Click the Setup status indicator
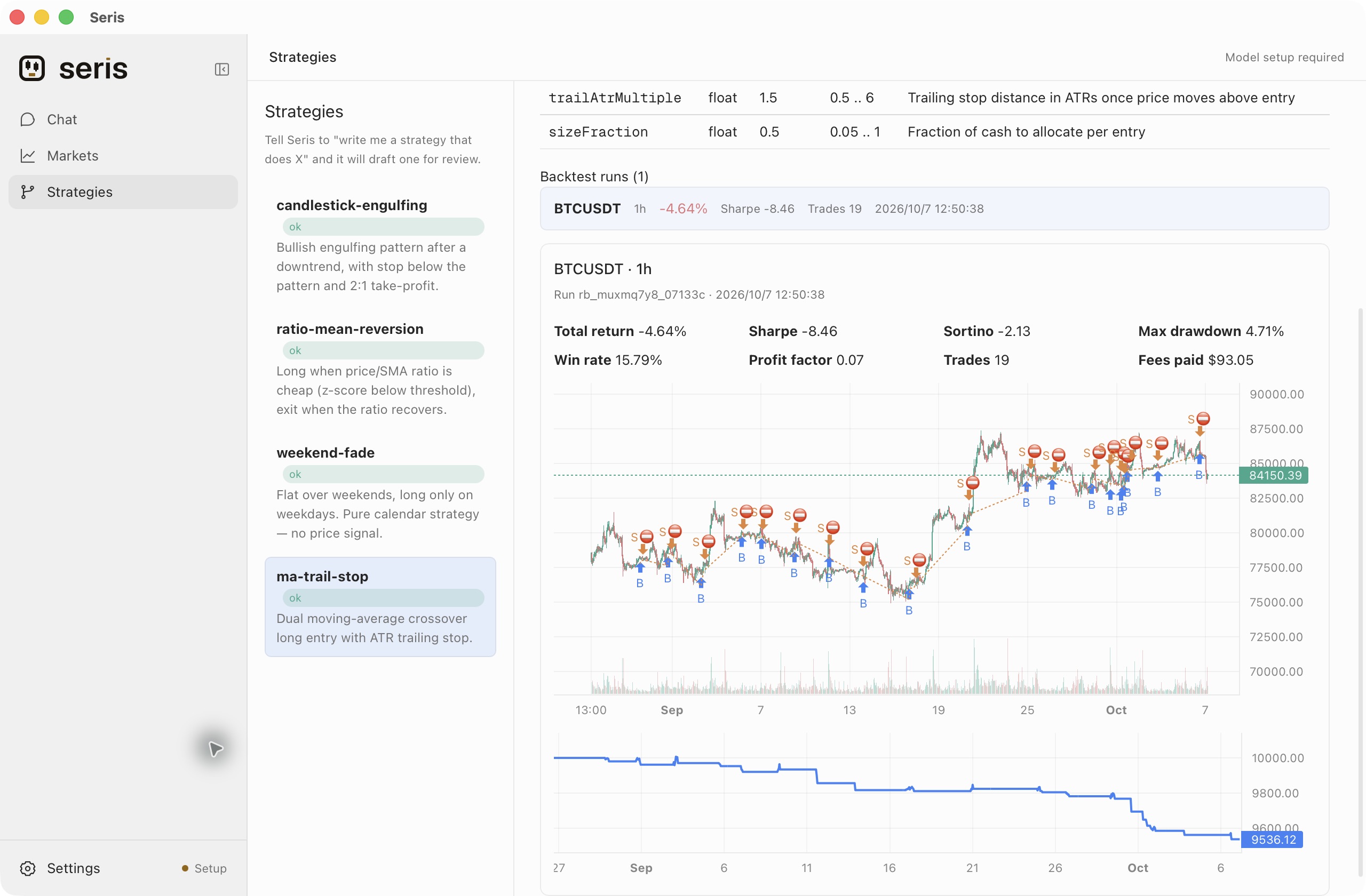Viewport: 1366px width, 896px height. (x=204, y=868)
